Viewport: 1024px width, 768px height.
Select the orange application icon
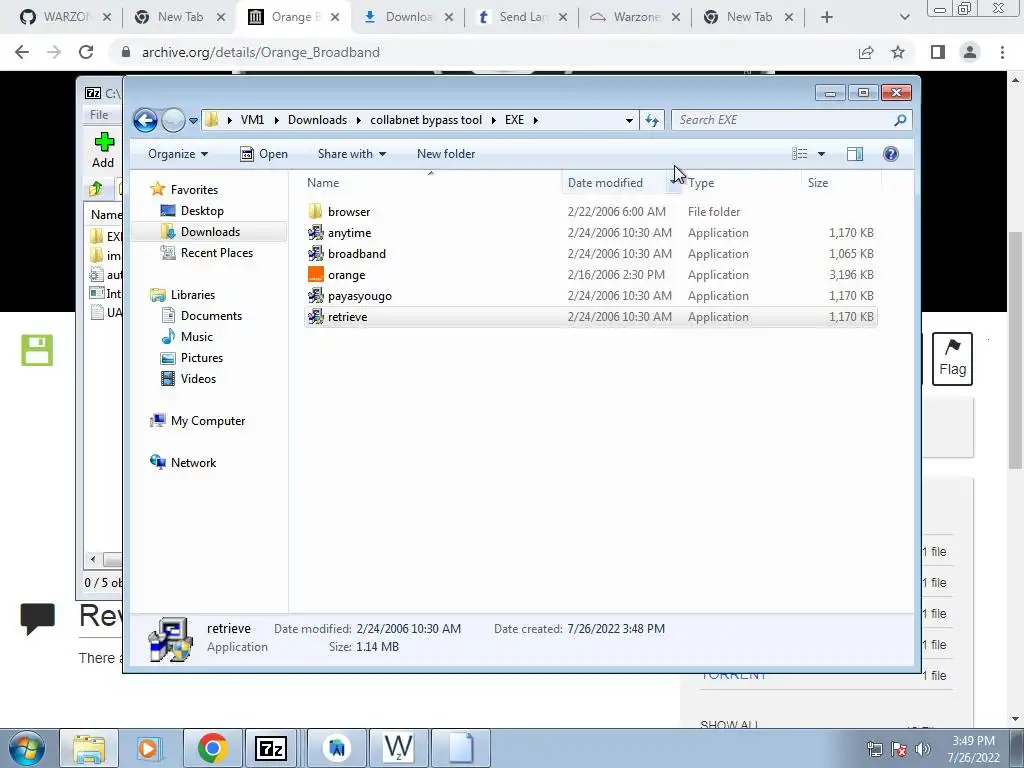tap(315, 274)
